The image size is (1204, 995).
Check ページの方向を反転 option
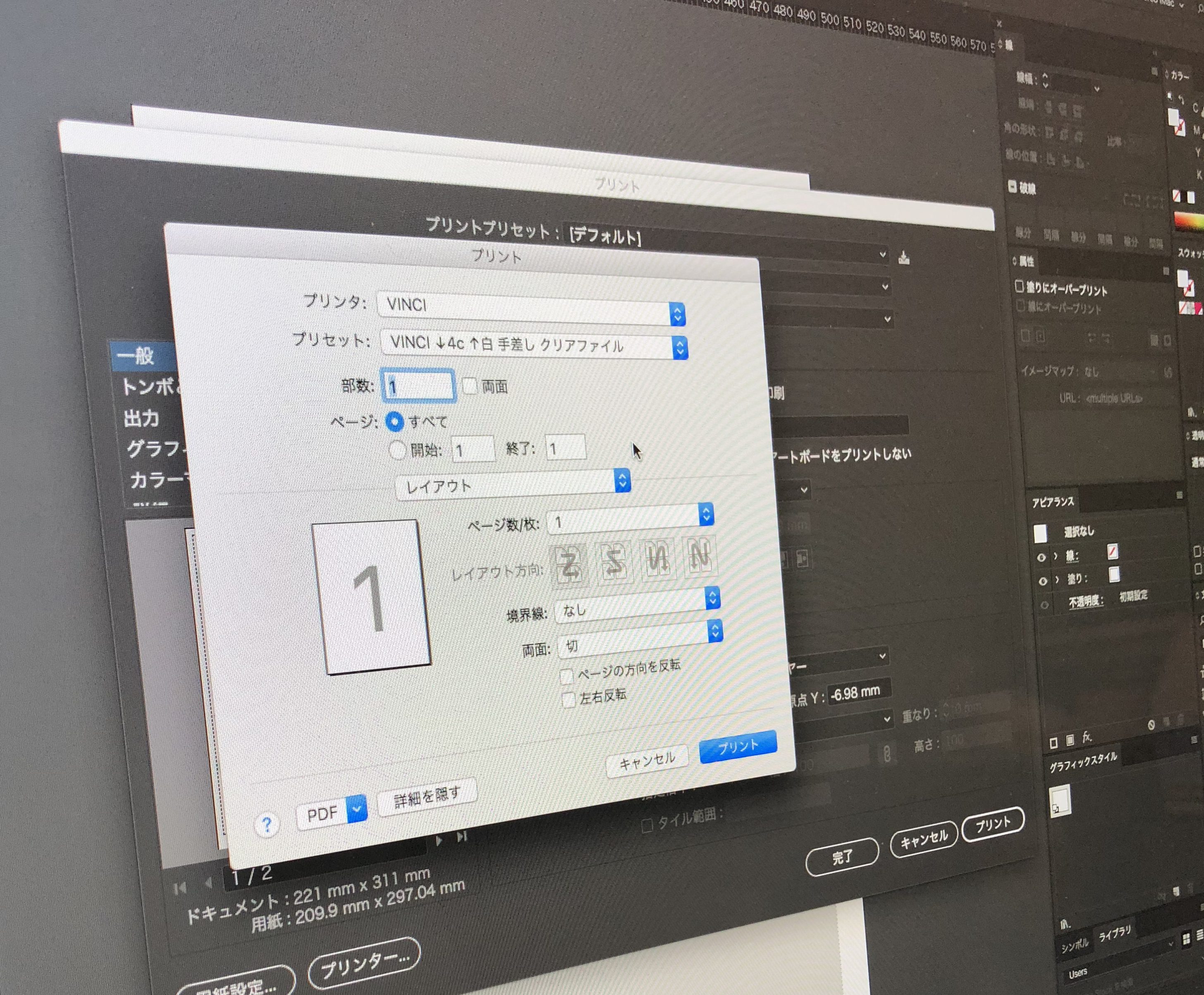pos(566,677)
